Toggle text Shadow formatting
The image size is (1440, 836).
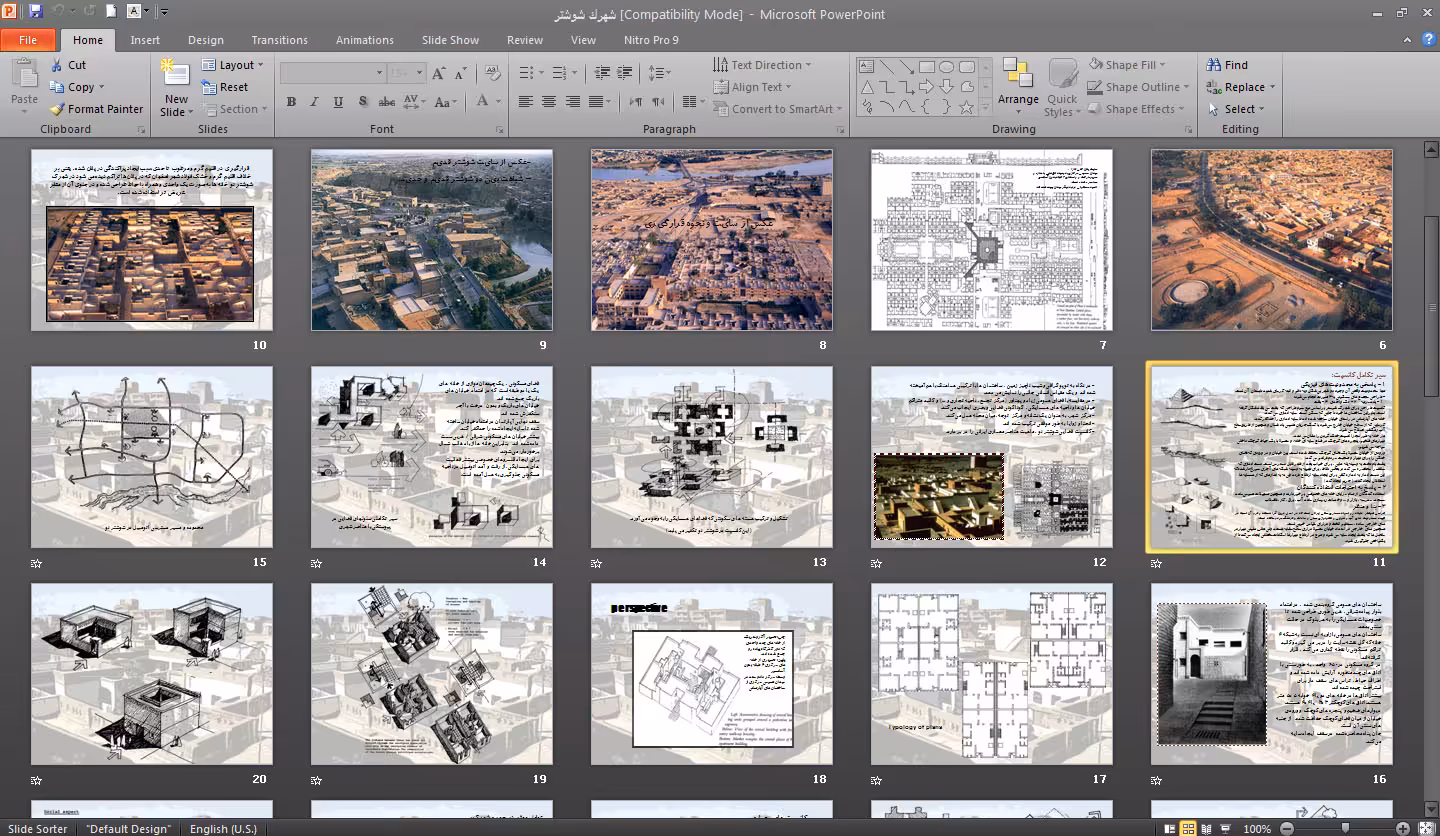click(x=362, y=102)
